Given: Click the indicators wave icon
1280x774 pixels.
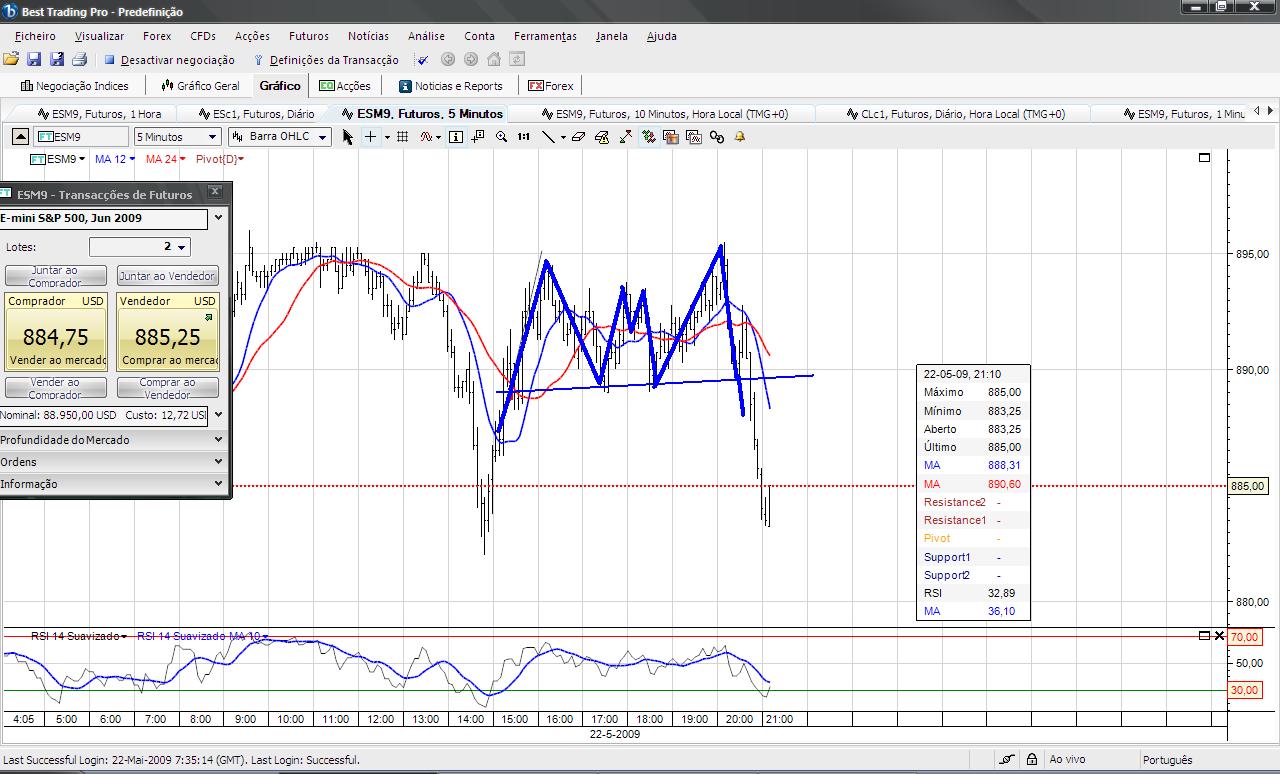Looking at the screenshot, I should (427, 137).
